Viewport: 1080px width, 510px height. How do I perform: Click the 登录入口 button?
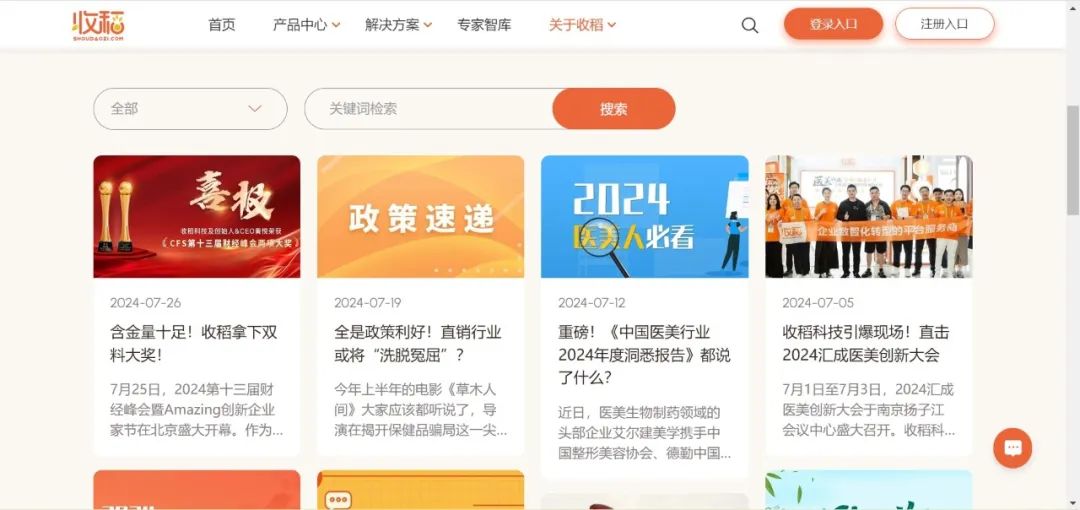[x=833, y=24]
